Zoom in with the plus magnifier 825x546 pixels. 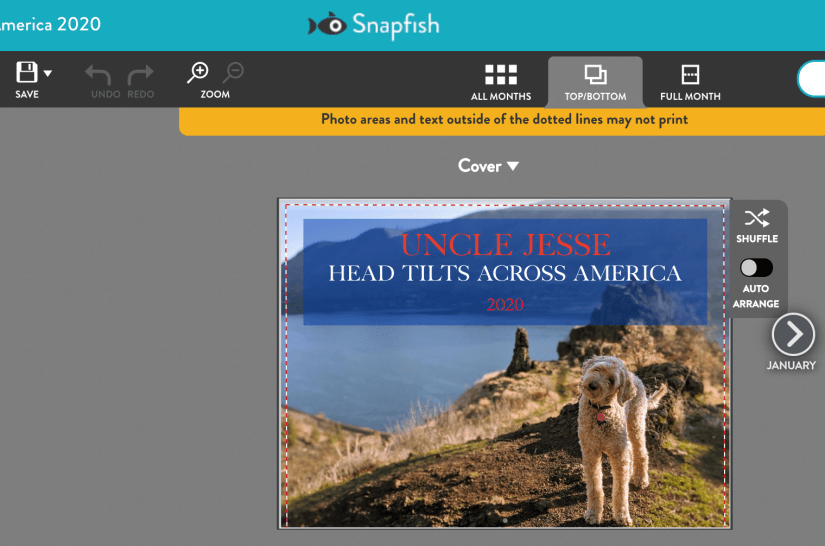[198, 72]
